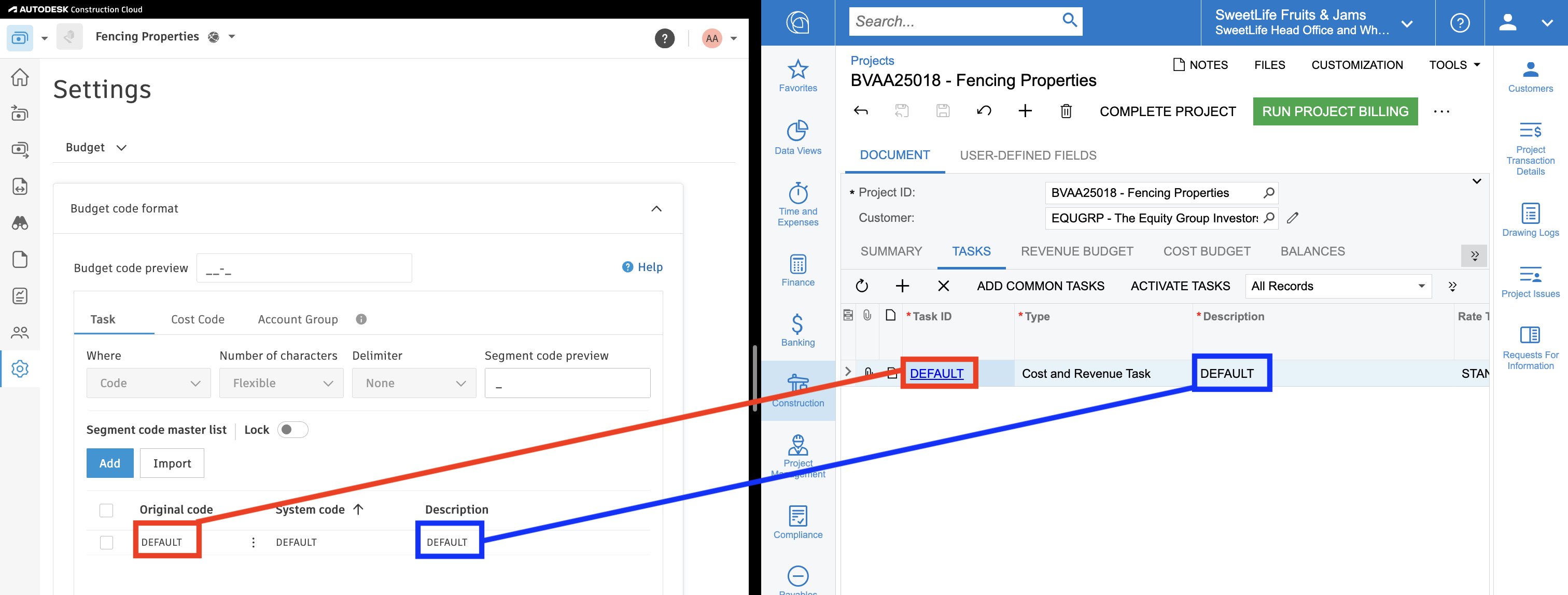This screenshot has height=595, width=1568.
Task: Click the RUN PROJECT BILLING button
Action: (1335, 111)
